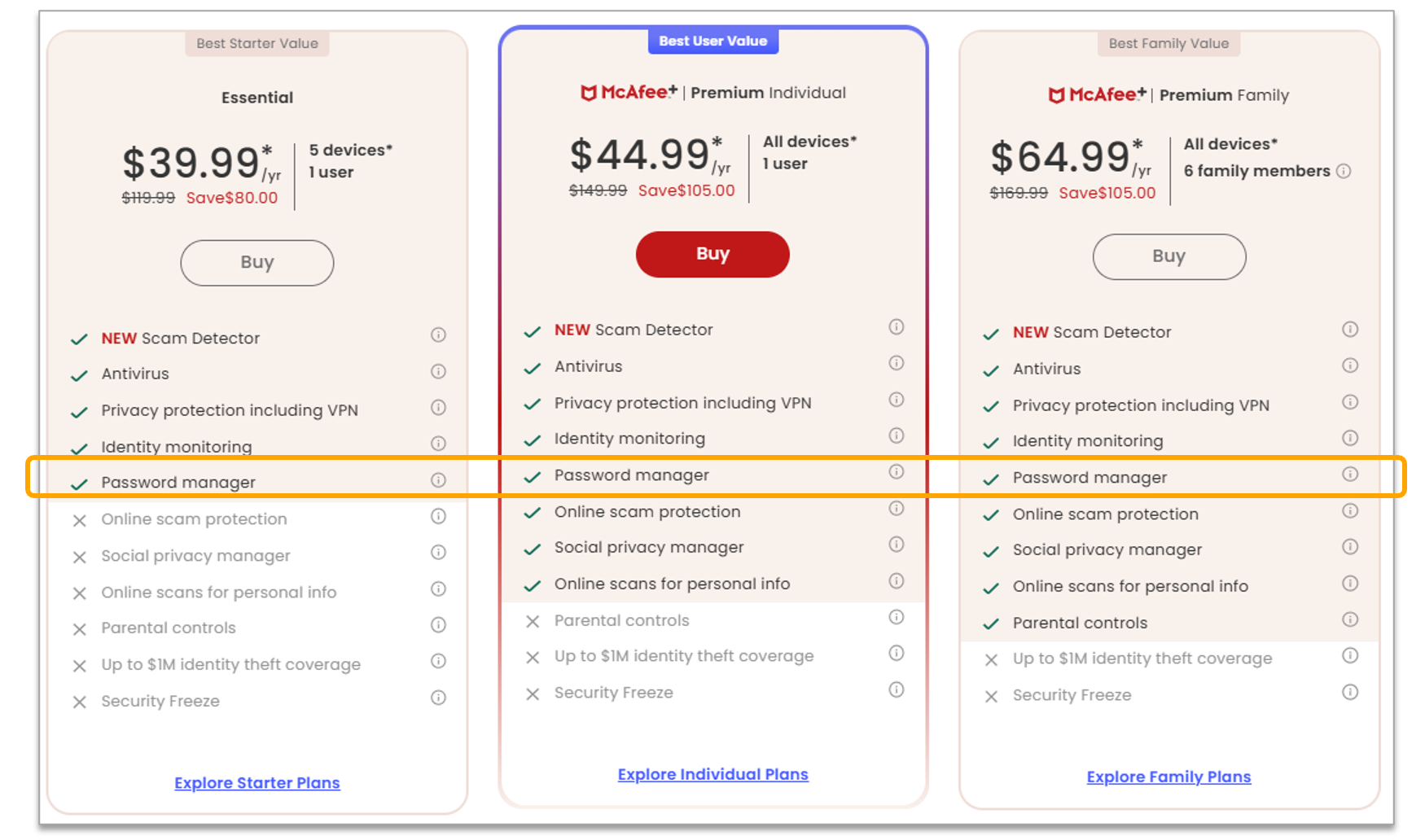Viewport: 1425px width, 840px height.
Task: Open the Explore Family Plans link
Action: 1168,777
